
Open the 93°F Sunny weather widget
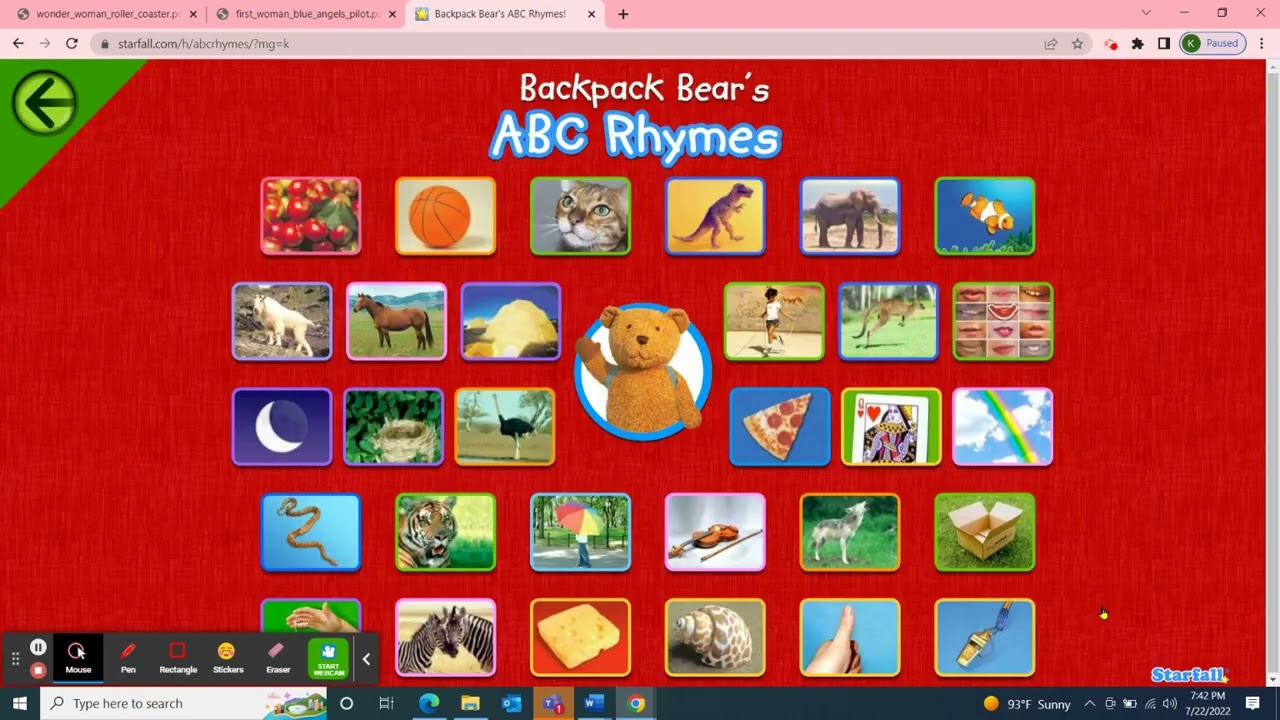1027,704
